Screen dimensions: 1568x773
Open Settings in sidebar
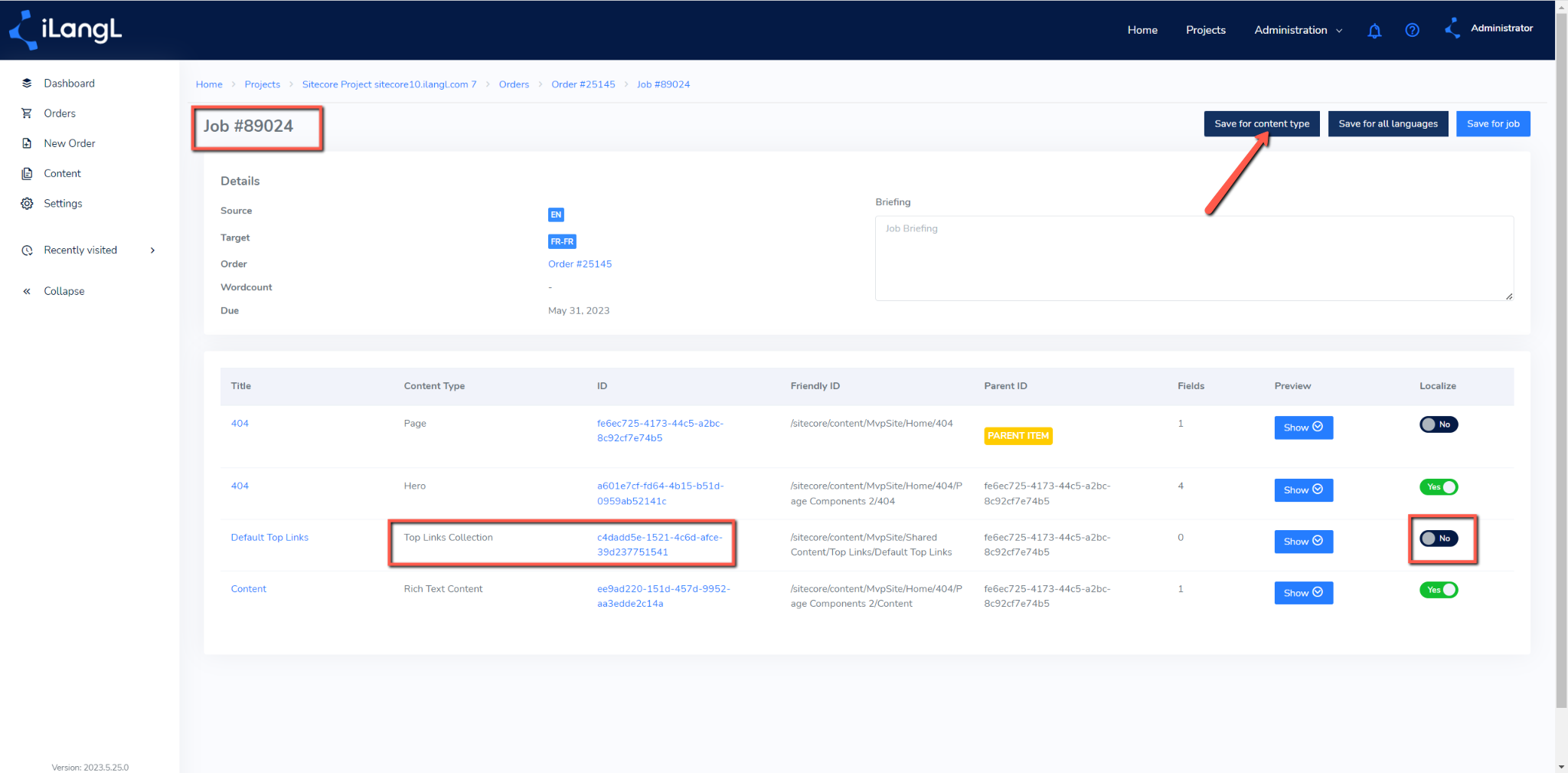pyautogui.click(x=63, y=203)
